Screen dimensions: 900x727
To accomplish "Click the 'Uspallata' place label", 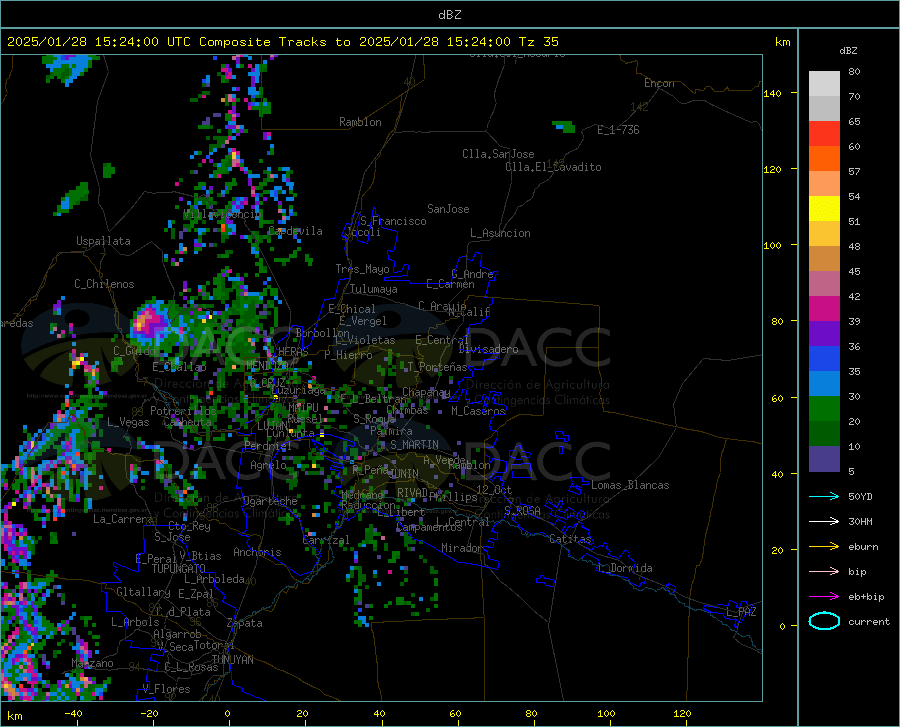I will coord(103,241).
